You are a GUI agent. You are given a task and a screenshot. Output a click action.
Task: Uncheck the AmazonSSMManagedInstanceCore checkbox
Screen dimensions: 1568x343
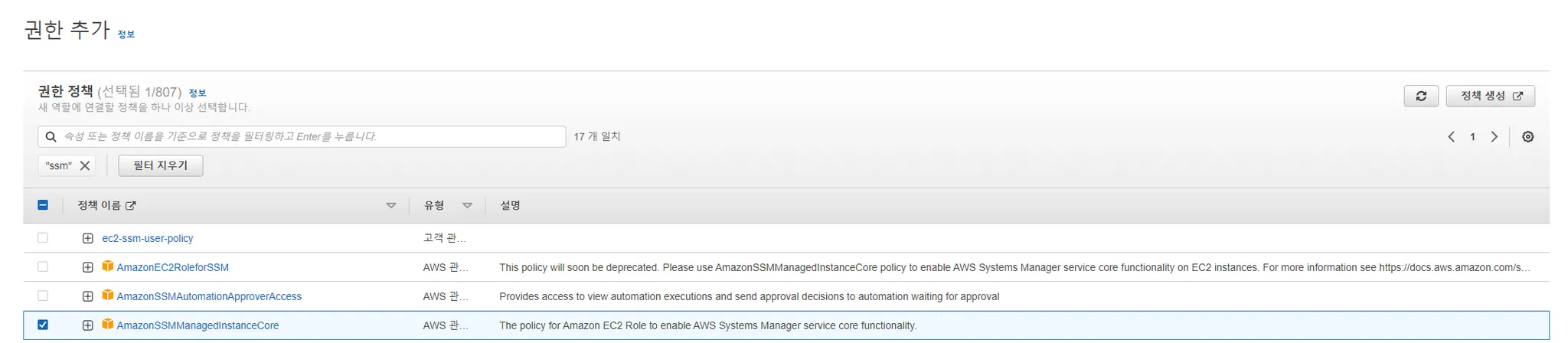(43, 325)
